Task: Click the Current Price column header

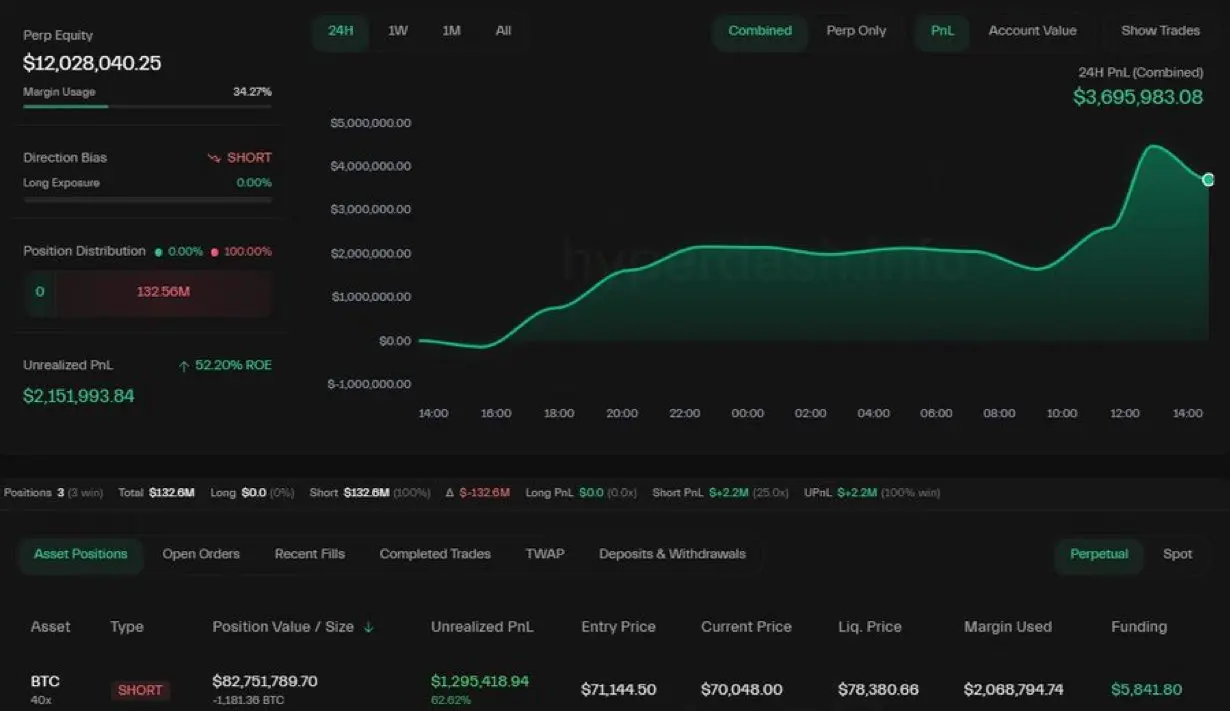Action: [746, 627]
